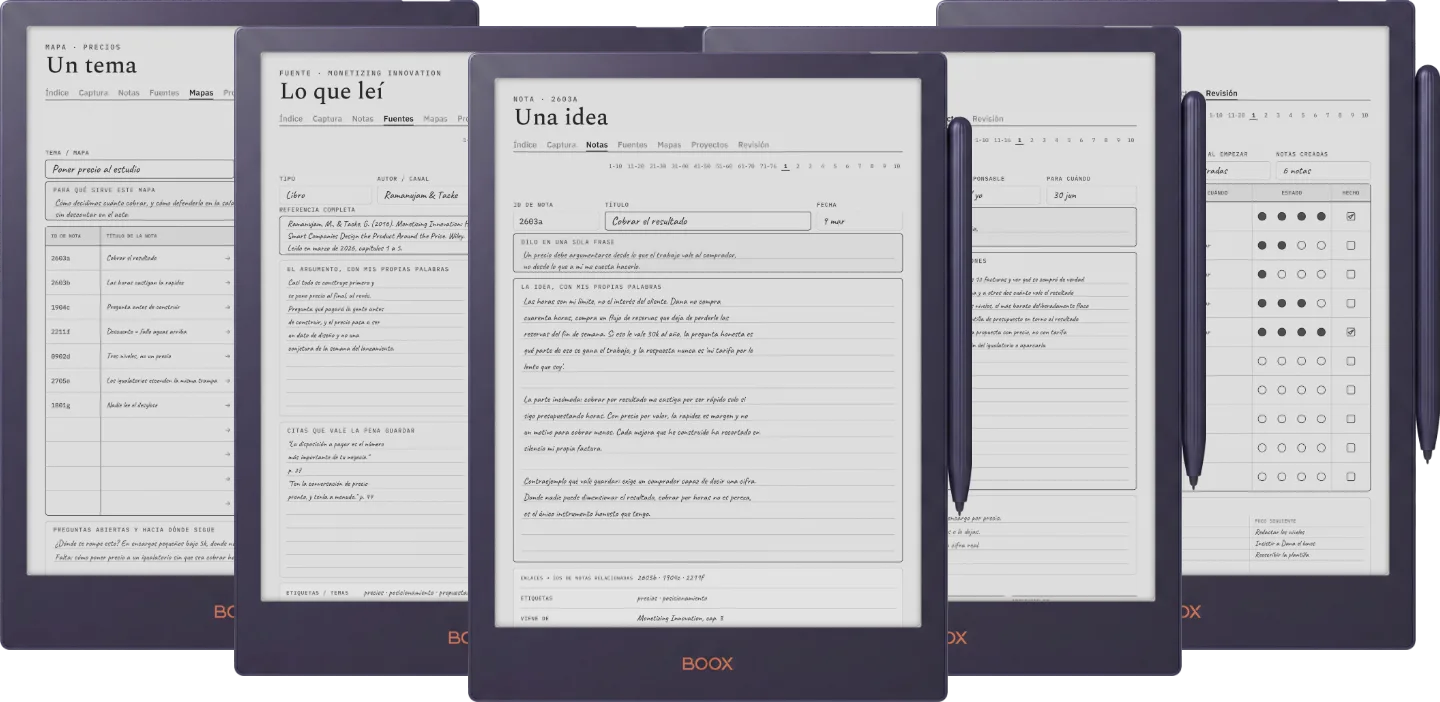This screenshot has width=1440, height=702.
Task: Open Mapas tab on Lo que leí page
Action: click(x=435, y=119)
